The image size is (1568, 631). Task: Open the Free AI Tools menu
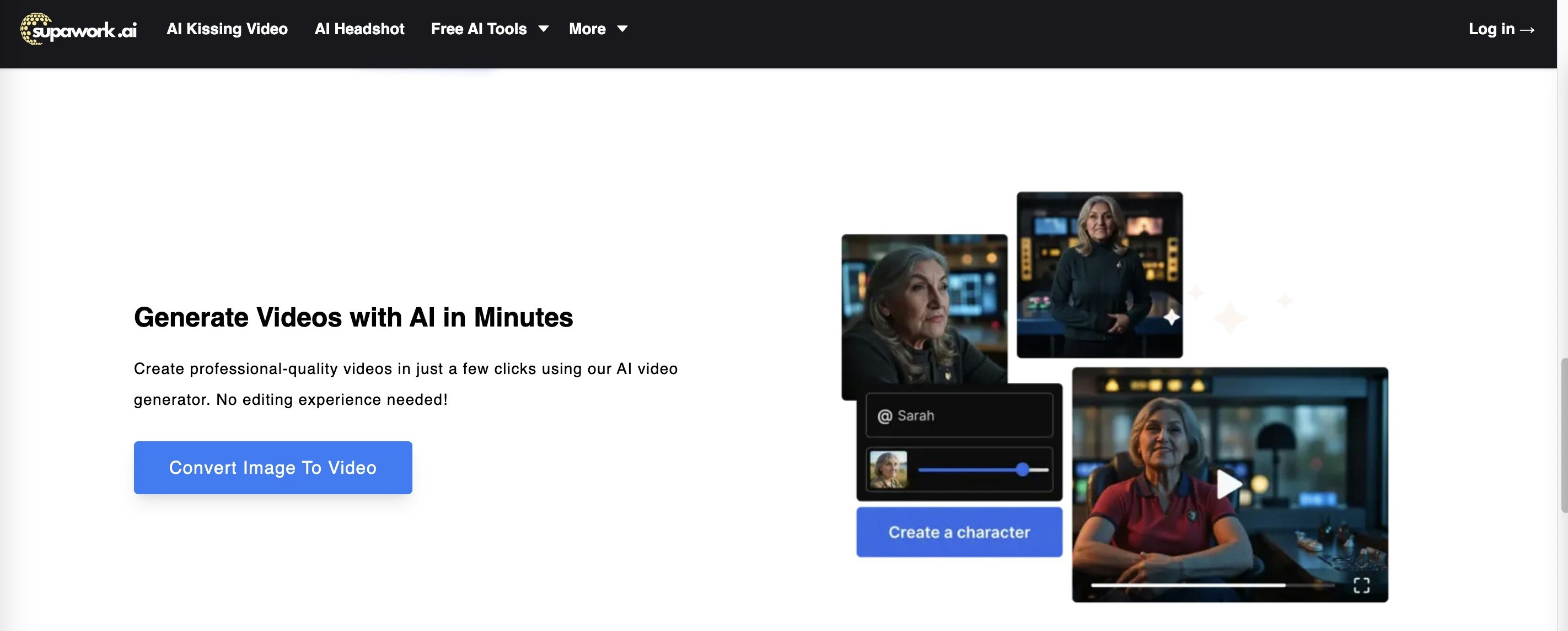pos(479,29)
